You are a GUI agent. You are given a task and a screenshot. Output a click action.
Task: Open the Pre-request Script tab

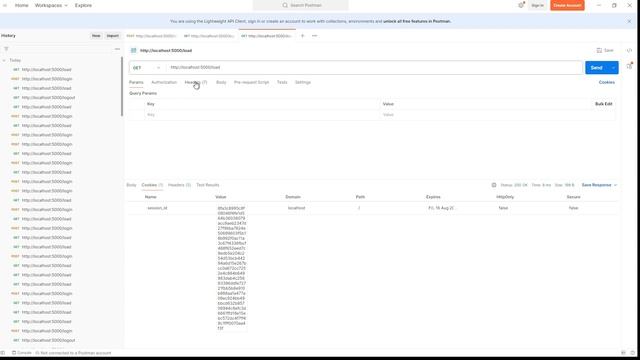point(251,82)
